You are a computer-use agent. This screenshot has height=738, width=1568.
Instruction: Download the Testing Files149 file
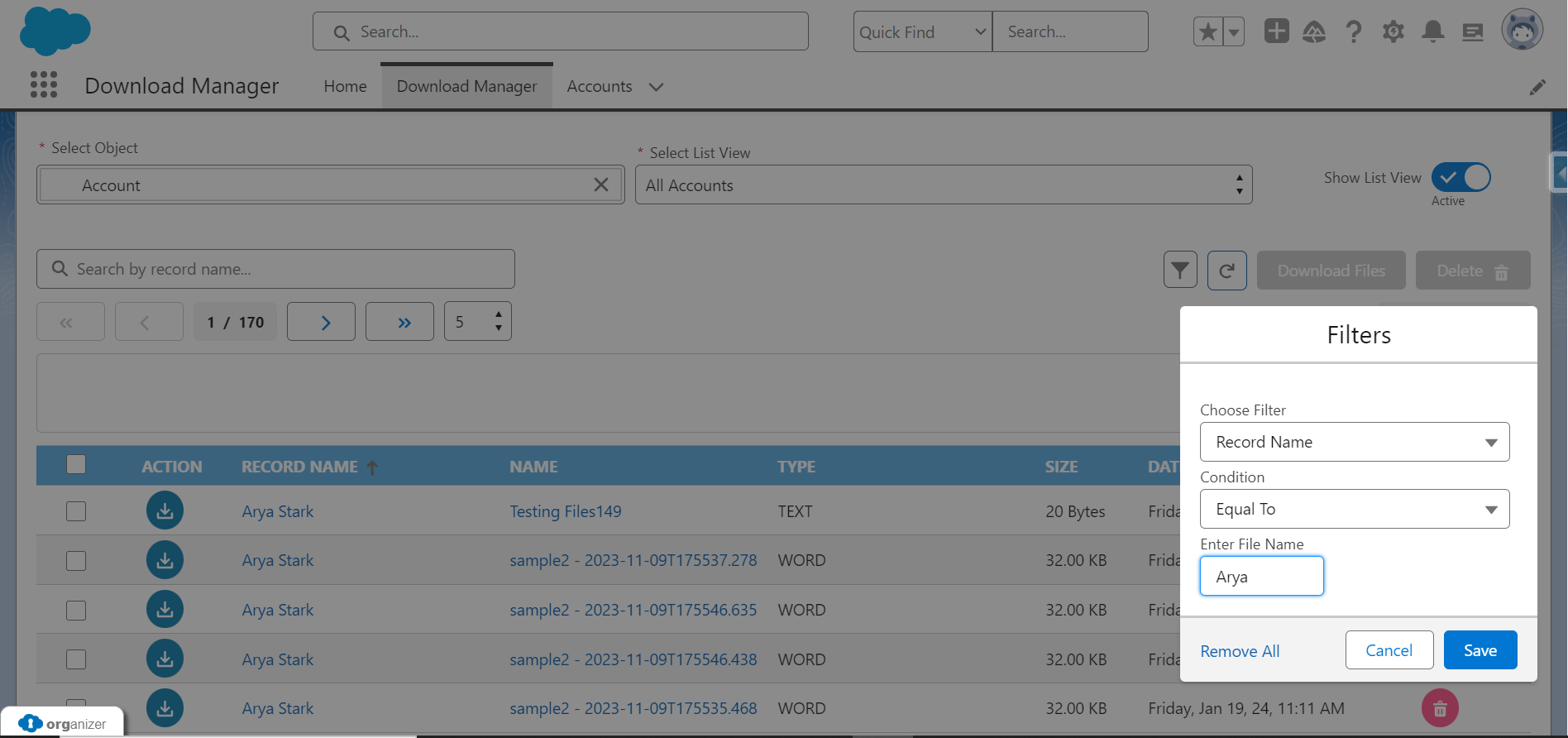(165, 510)
